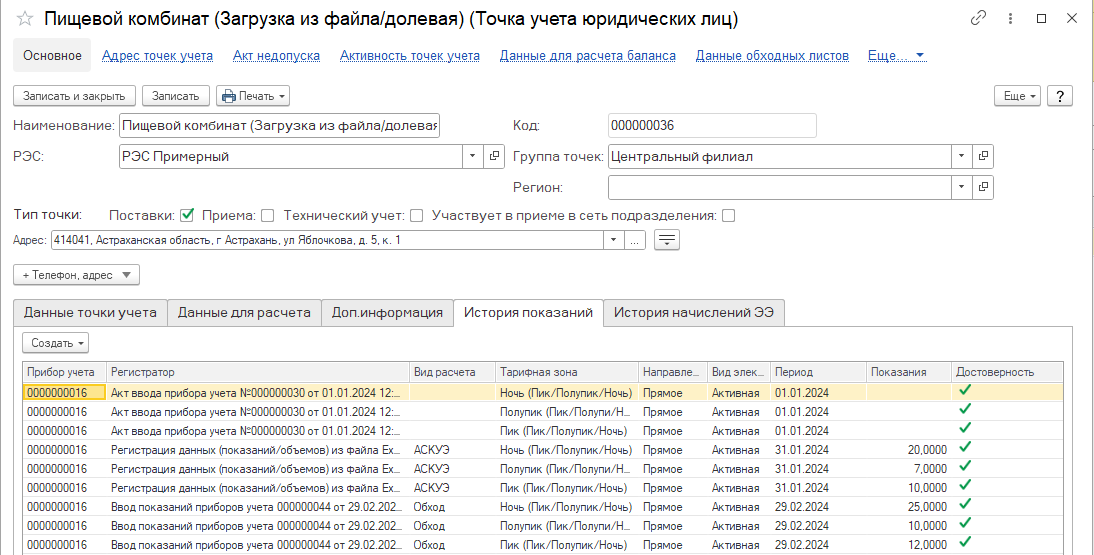Toggle the Технический учет checkbox
Viewport: 1094px width, 555px height.
[416, 215]
